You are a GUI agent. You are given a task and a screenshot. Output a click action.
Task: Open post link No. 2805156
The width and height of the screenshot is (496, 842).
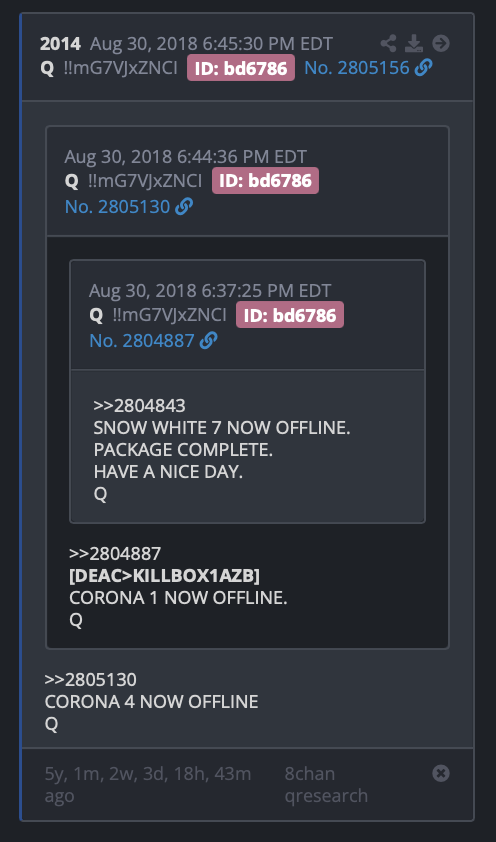(x=357, y=68)
